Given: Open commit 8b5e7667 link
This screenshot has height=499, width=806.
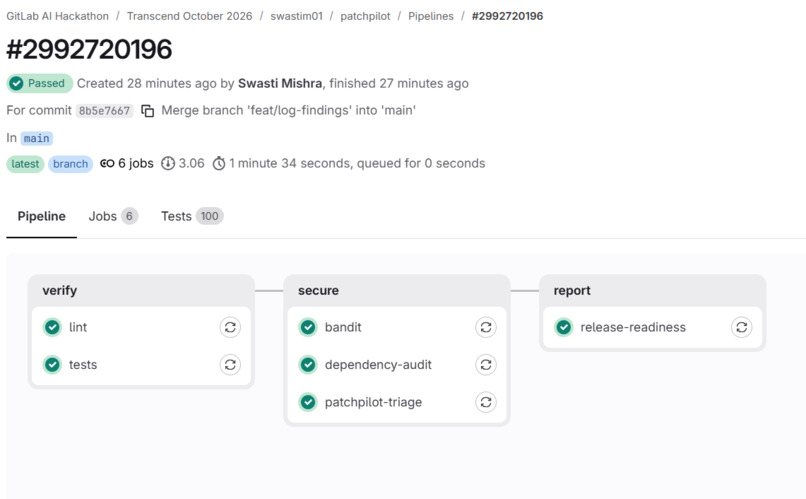Looking at the screenshot, I should 104,110.
